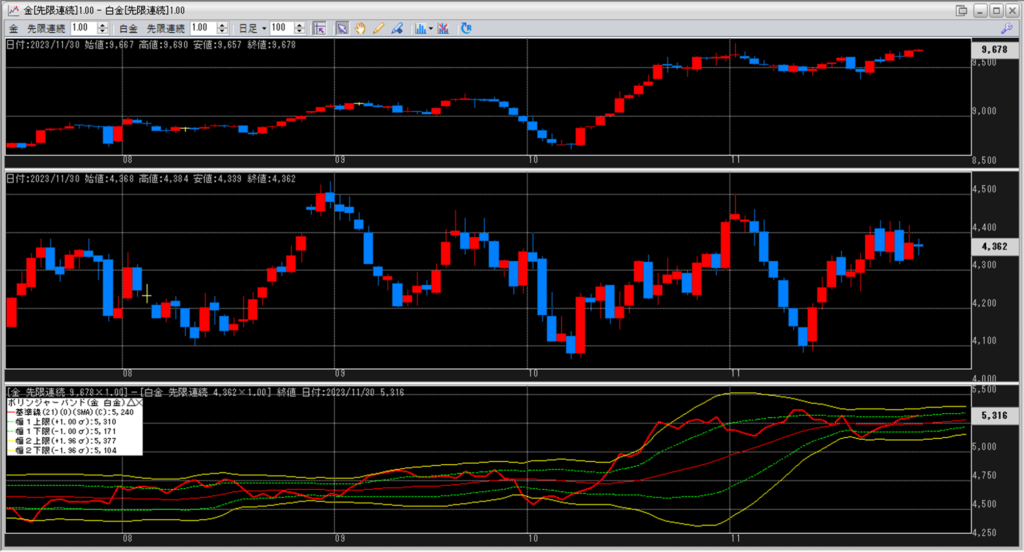Open settings with the wrench icon
1024x552 pixels.
click(1006, 29)
